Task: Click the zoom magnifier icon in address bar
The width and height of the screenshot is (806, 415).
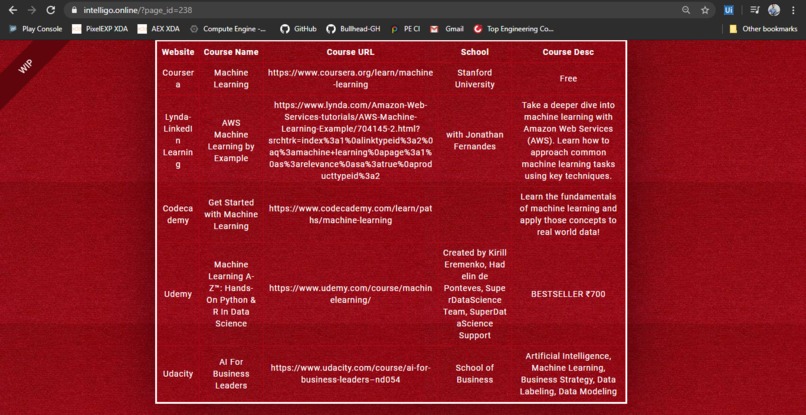Action: pyautogui.click(x=686, y=10)
